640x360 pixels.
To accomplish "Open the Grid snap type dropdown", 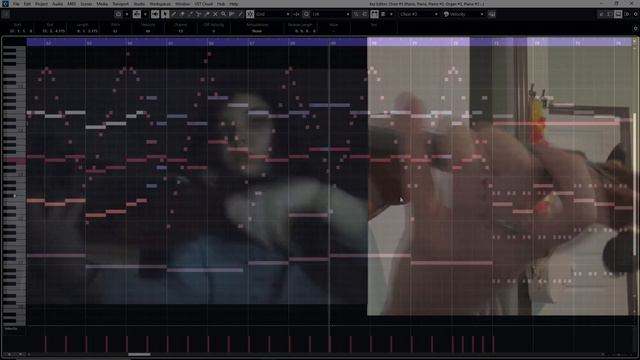I will tap(273, 14).
